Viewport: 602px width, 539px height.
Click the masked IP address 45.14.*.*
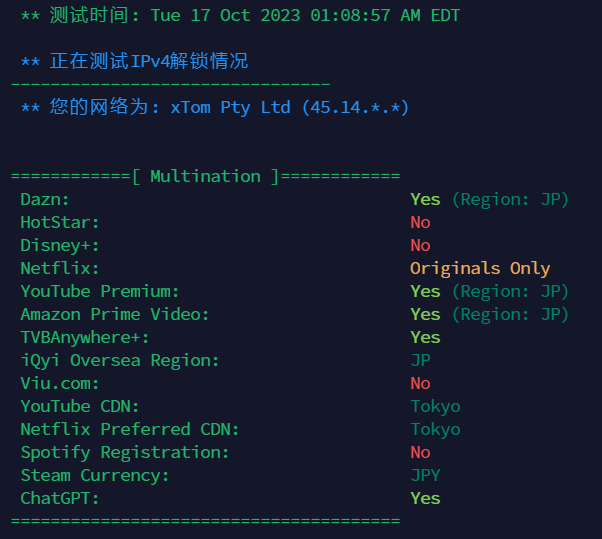point(355,107)
